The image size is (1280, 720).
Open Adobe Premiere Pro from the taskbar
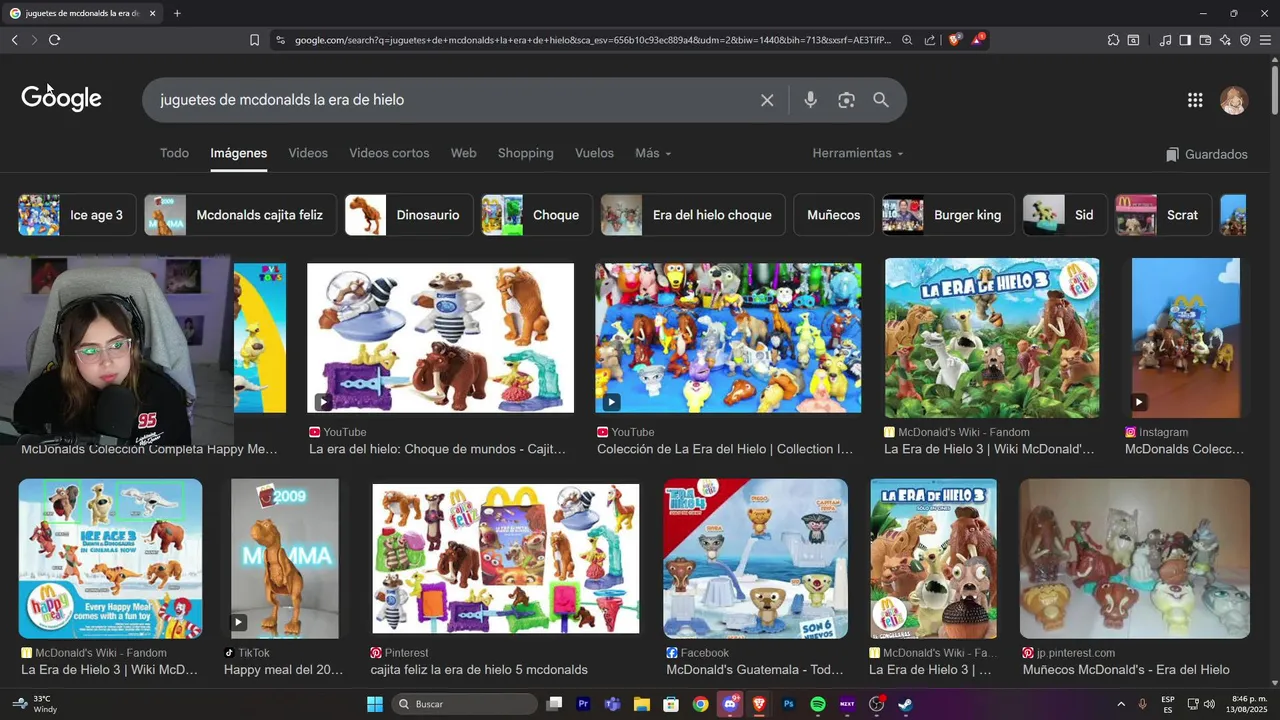coord(583,704)
